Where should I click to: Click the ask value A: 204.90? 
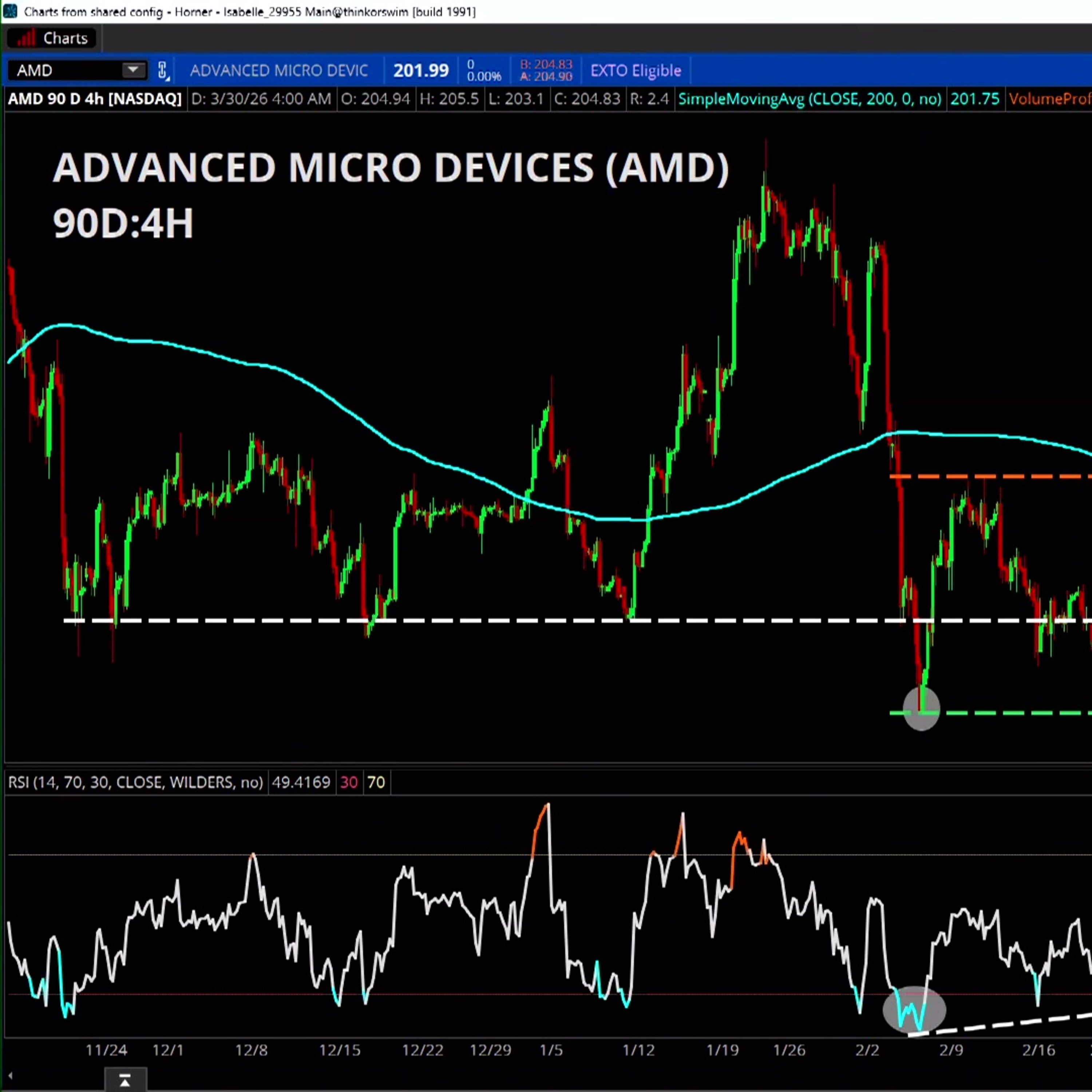pos(546,76)
